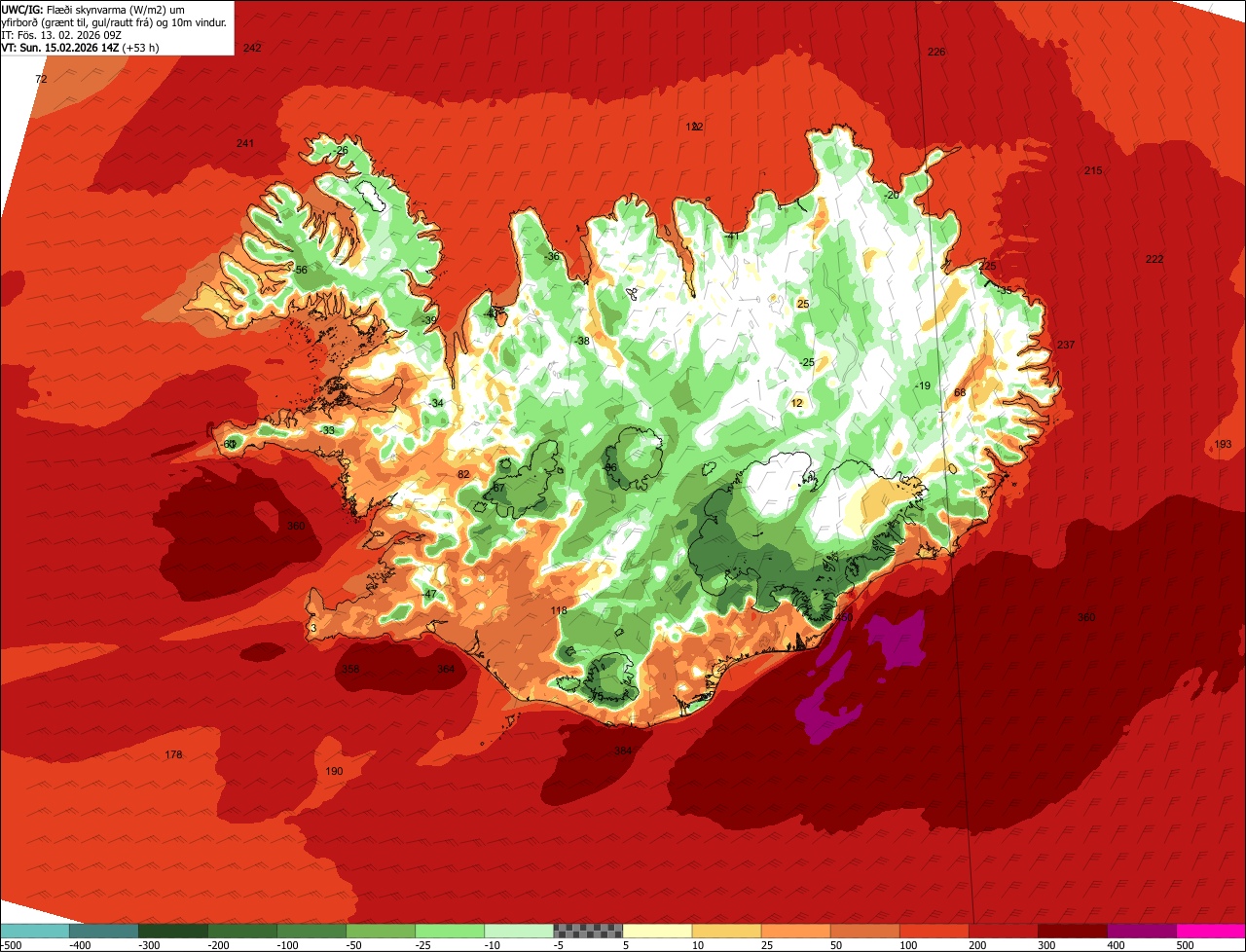Click the map value '215'
Viewport: 1246px width, 952px height.
tap(1093, 170)
